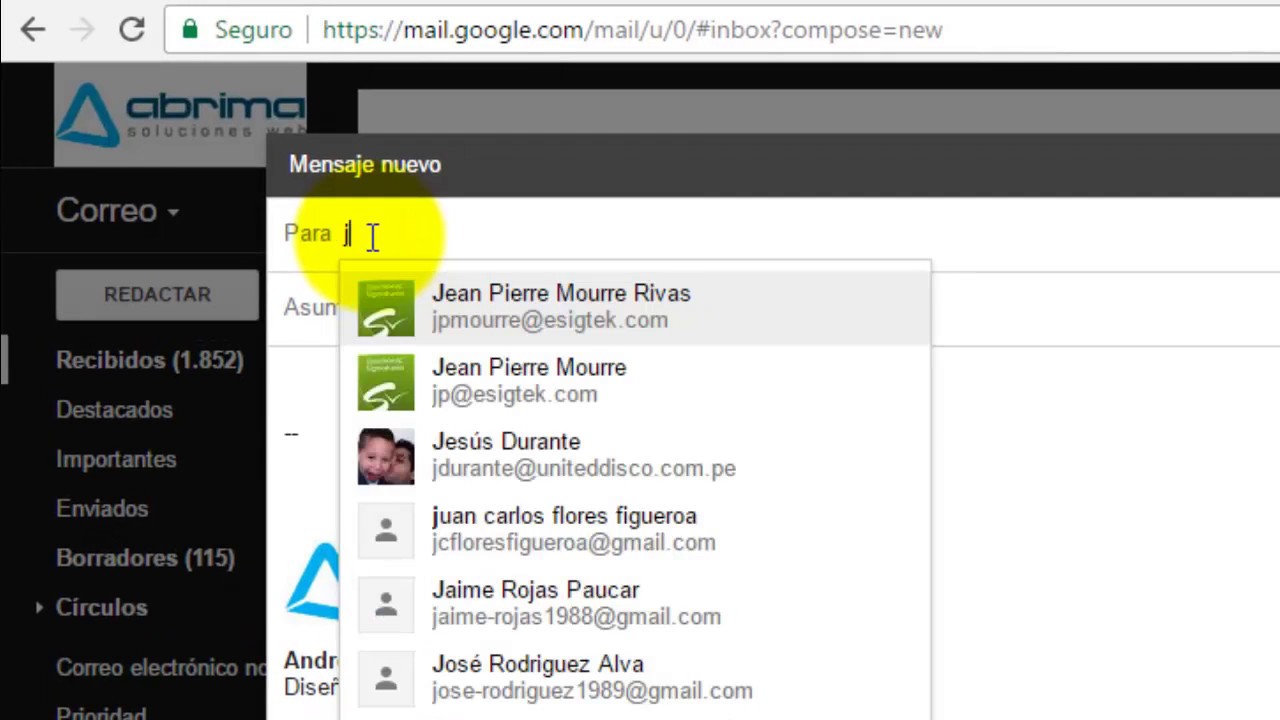Click Jean Pierre Mourre Rivas's contact avatar
Image resolution: width=1280 pixels, height=720 pixels.
pos(386,307)
